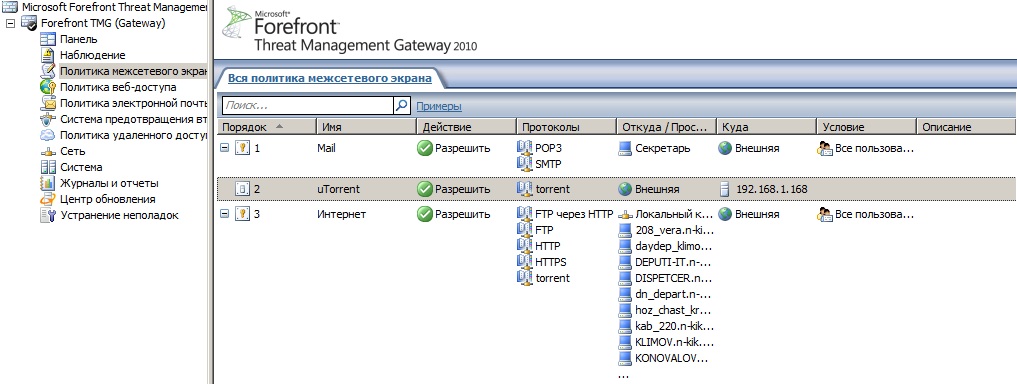
Task: Open Система предотвращения вторжений shield icon
Action: pos(48,119)
